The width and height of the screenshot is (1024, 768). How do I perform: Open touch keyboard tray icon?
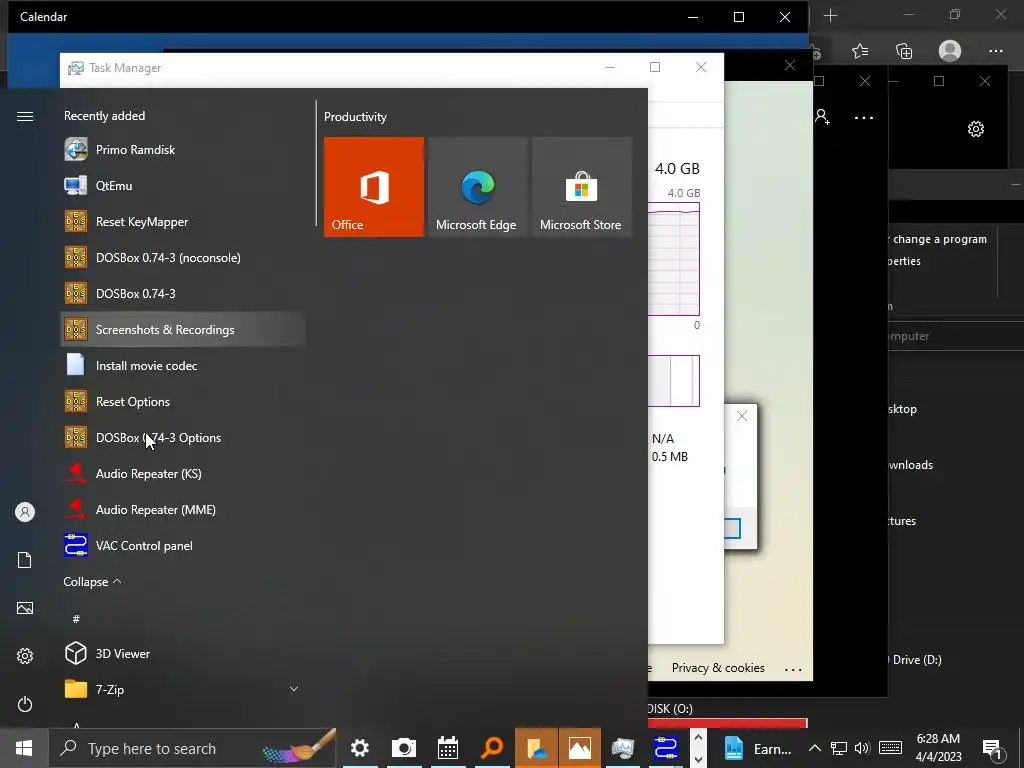click(891, 748)
